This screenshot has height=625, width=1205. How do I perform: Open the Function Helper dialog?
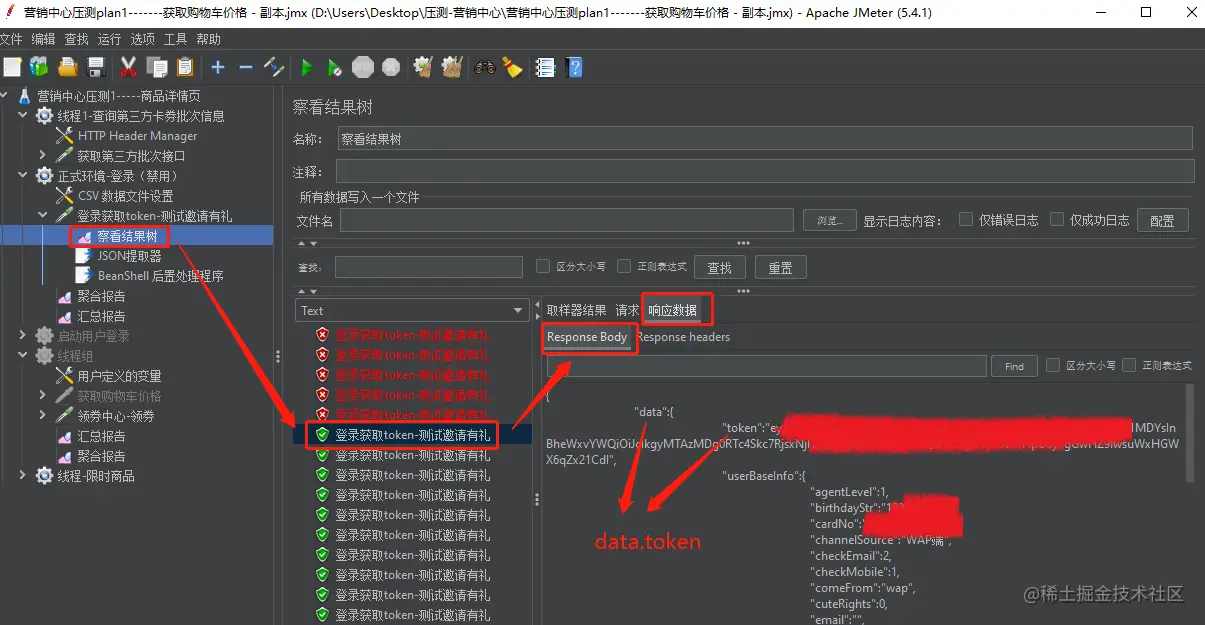[x=545, y=67]
